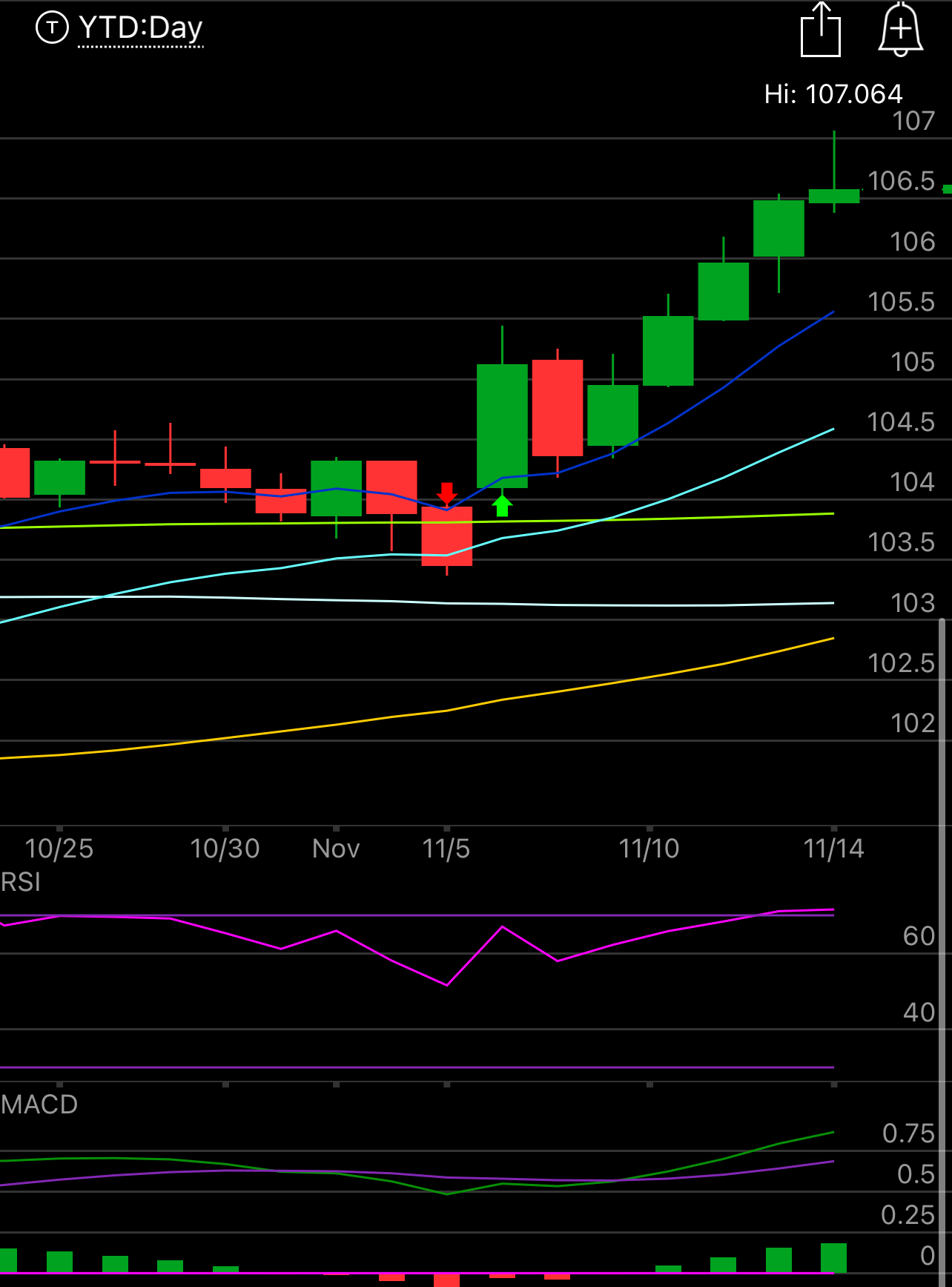Tap the share chart icon
Viewport: 952px width, 1287px height.
(x=821, y=30)
